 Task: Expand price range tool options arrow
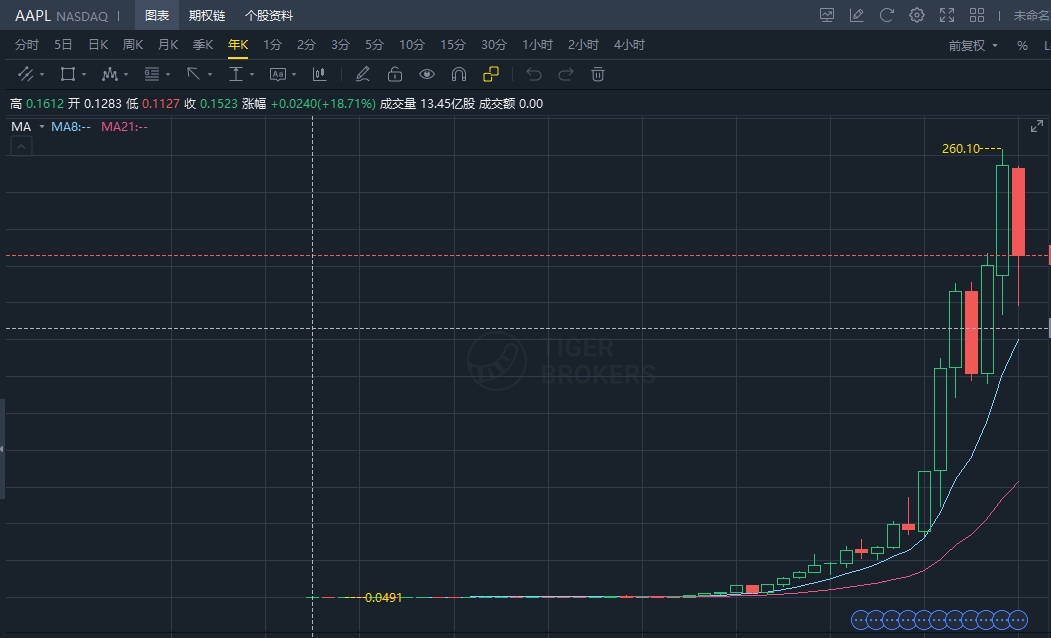[252, 74]
